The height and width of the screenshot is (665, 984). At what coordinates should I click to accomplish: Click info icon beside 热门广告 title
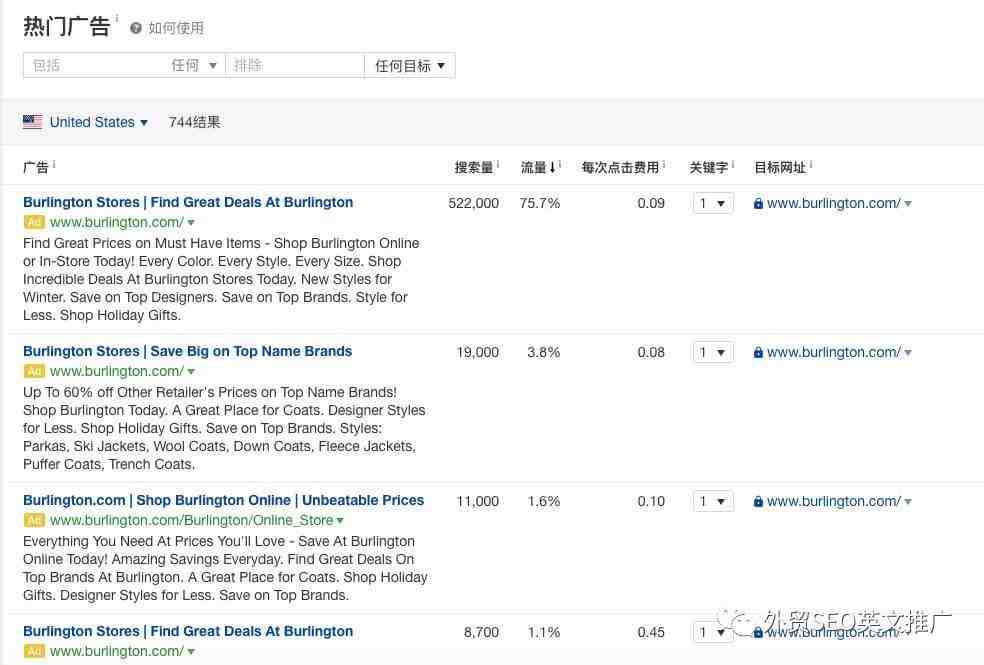coord(117,18)
